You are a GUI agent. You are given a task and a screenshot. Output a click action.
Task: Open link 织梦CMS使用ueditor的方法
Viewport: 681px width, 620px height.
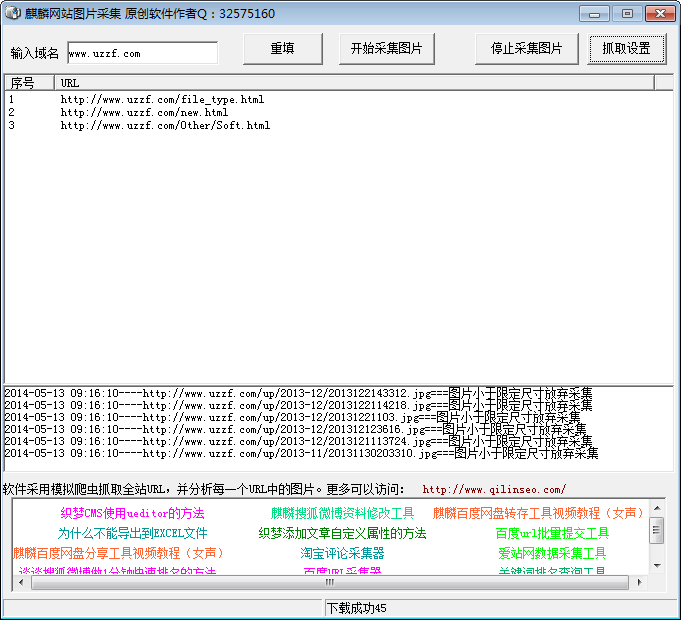pos(132,513)
